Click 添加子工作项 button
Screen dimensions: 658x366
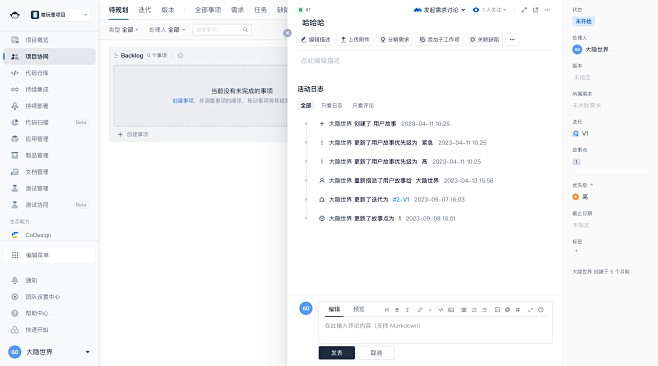(x=439, y=39)
